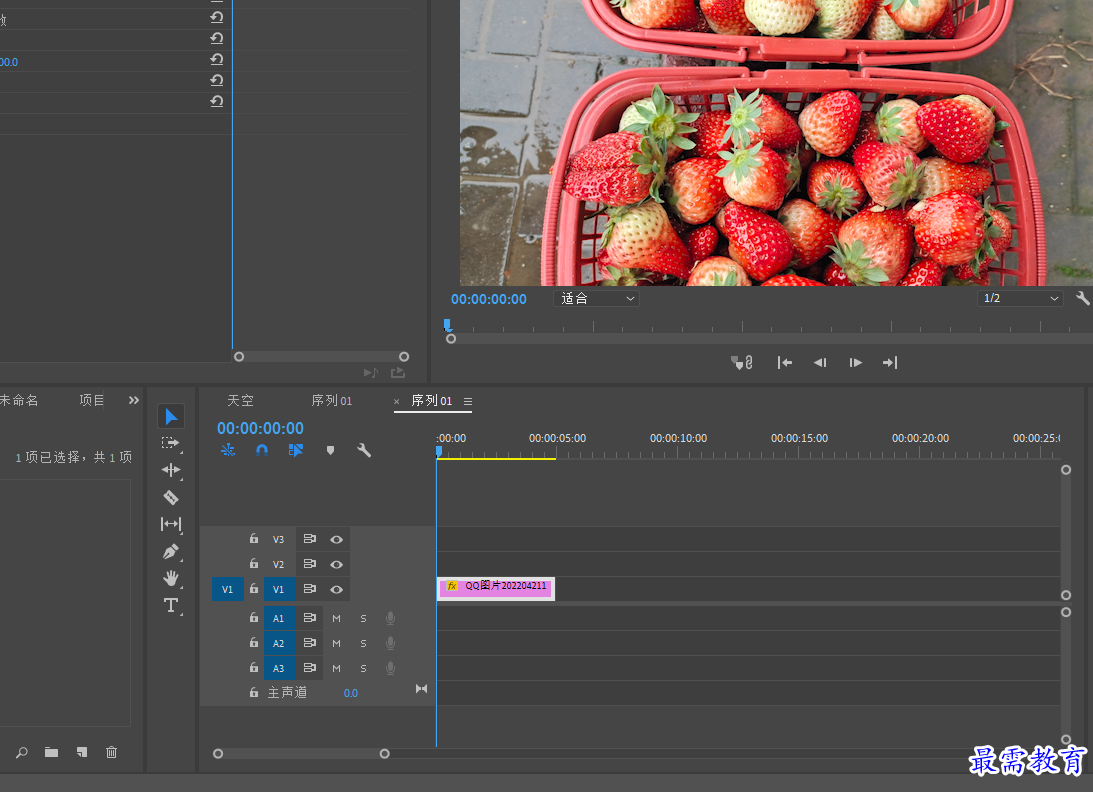Hide V3 track output eye
This screenshot has width=1093, height=792.
coord(336,540)
